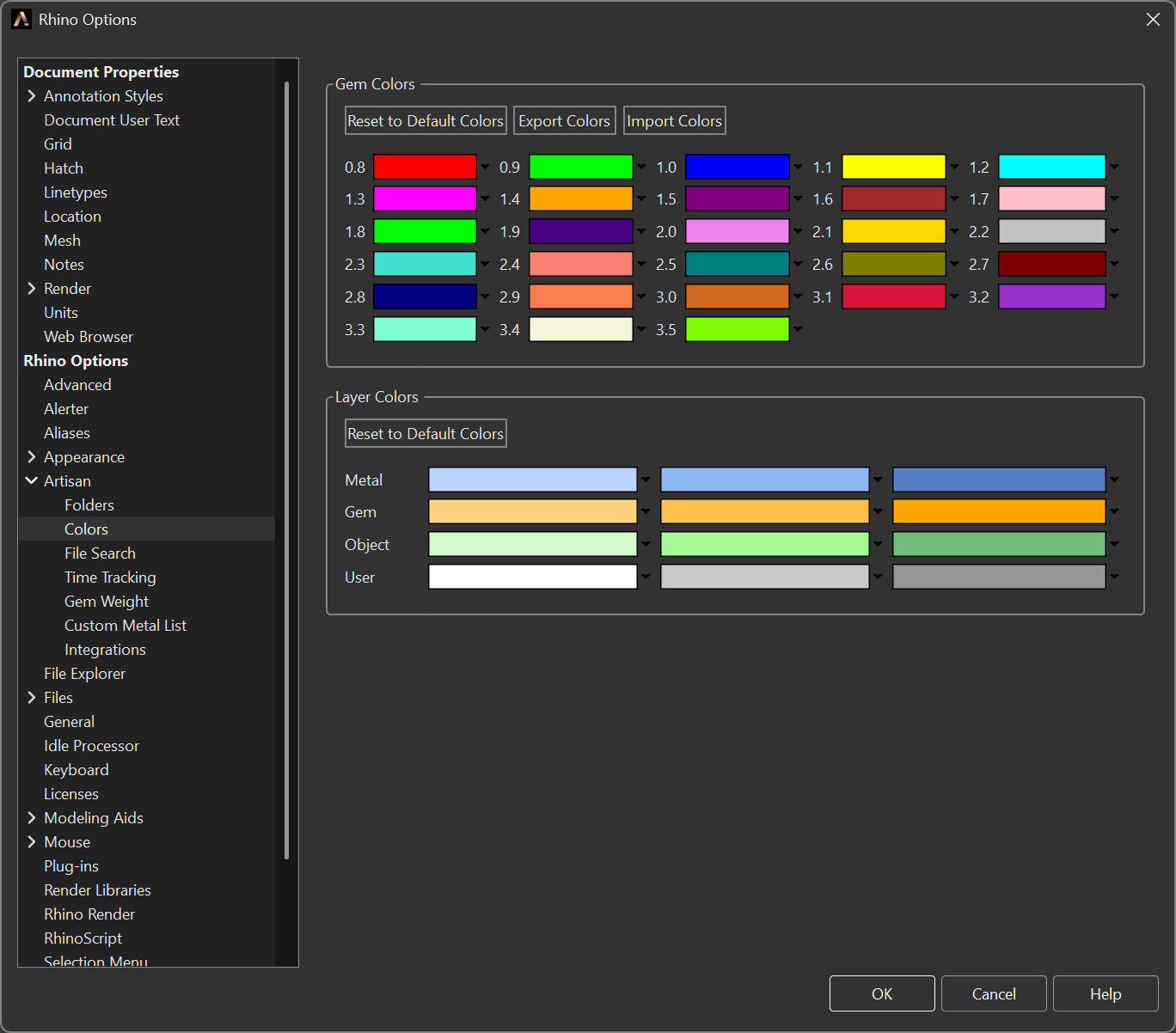Select the Grid properties page
1176x1033 pixels.
click(x=58, y=144)
